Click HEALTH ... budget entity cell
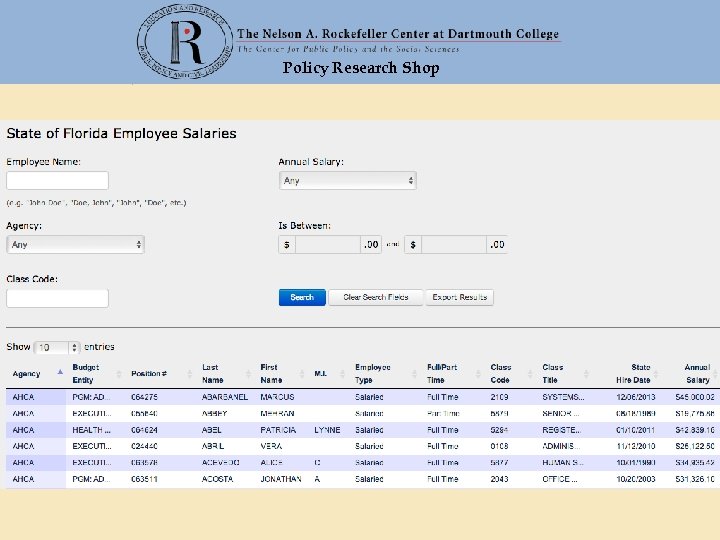Viewport: 720px width, 540px height. coord(91,430)
